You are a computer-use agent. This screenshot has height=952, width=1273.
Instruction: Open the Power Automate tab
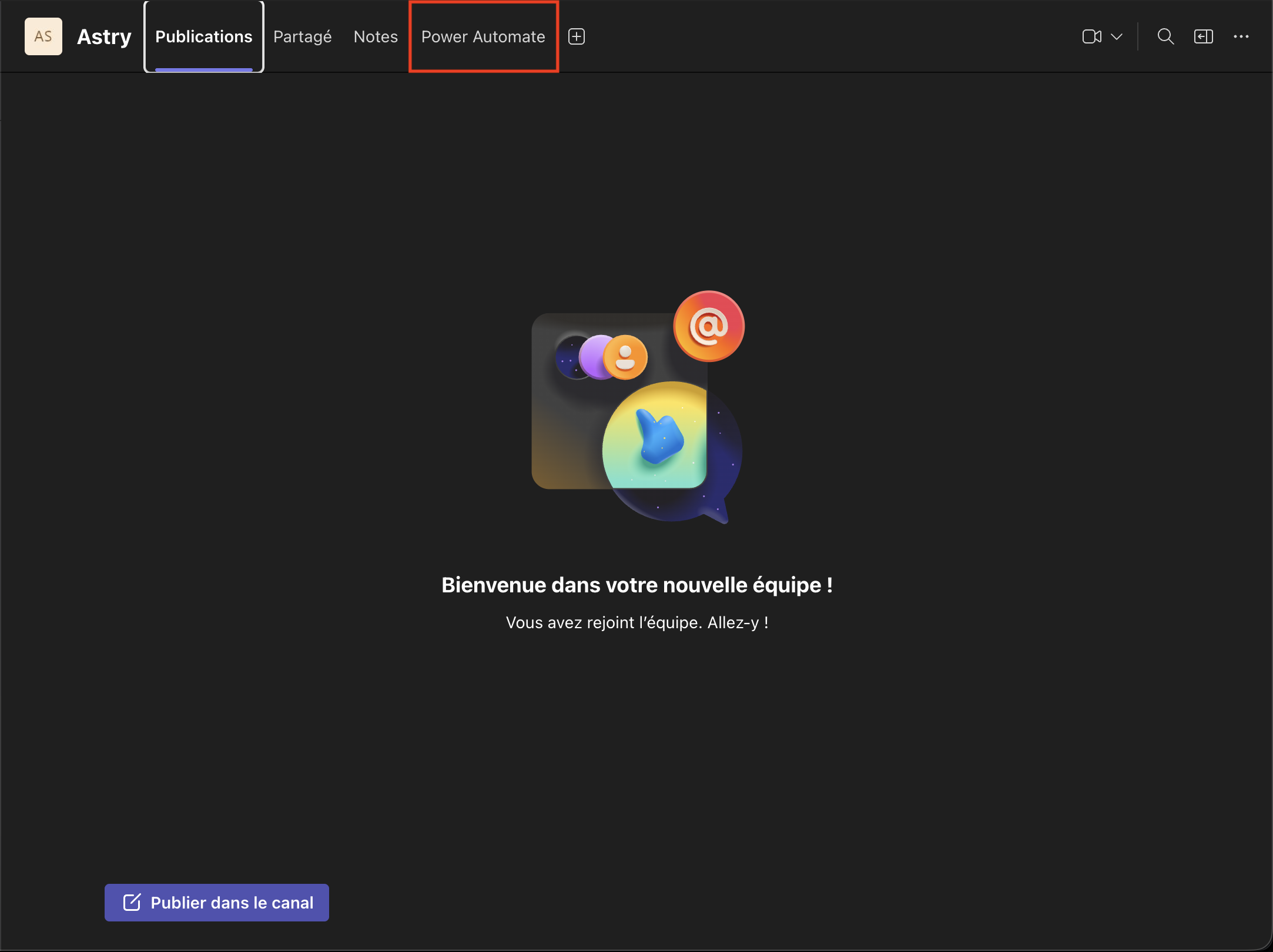point(483,36)
